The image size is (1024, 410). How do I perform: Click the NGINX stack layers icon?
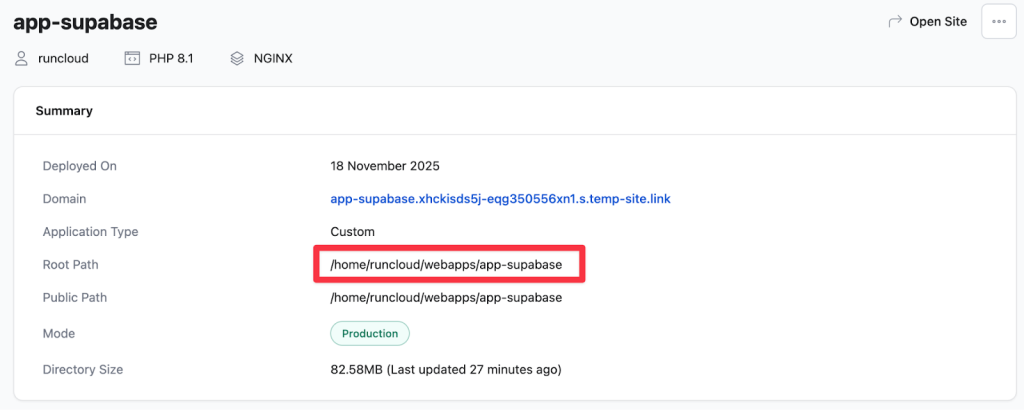pyautogui.click(x=237, y=58)
